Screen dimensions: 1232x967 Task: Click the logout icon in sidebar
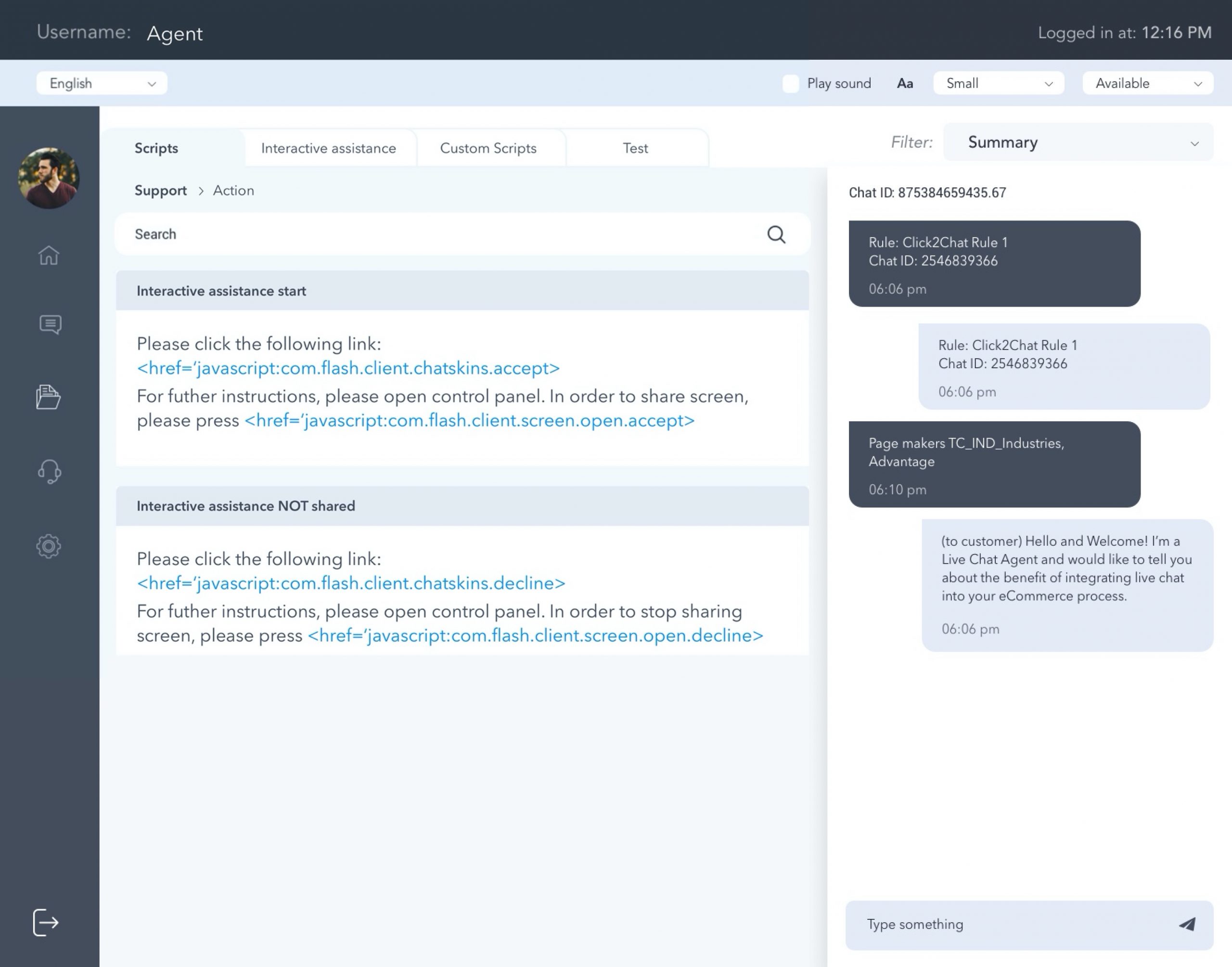pos(46,922)
